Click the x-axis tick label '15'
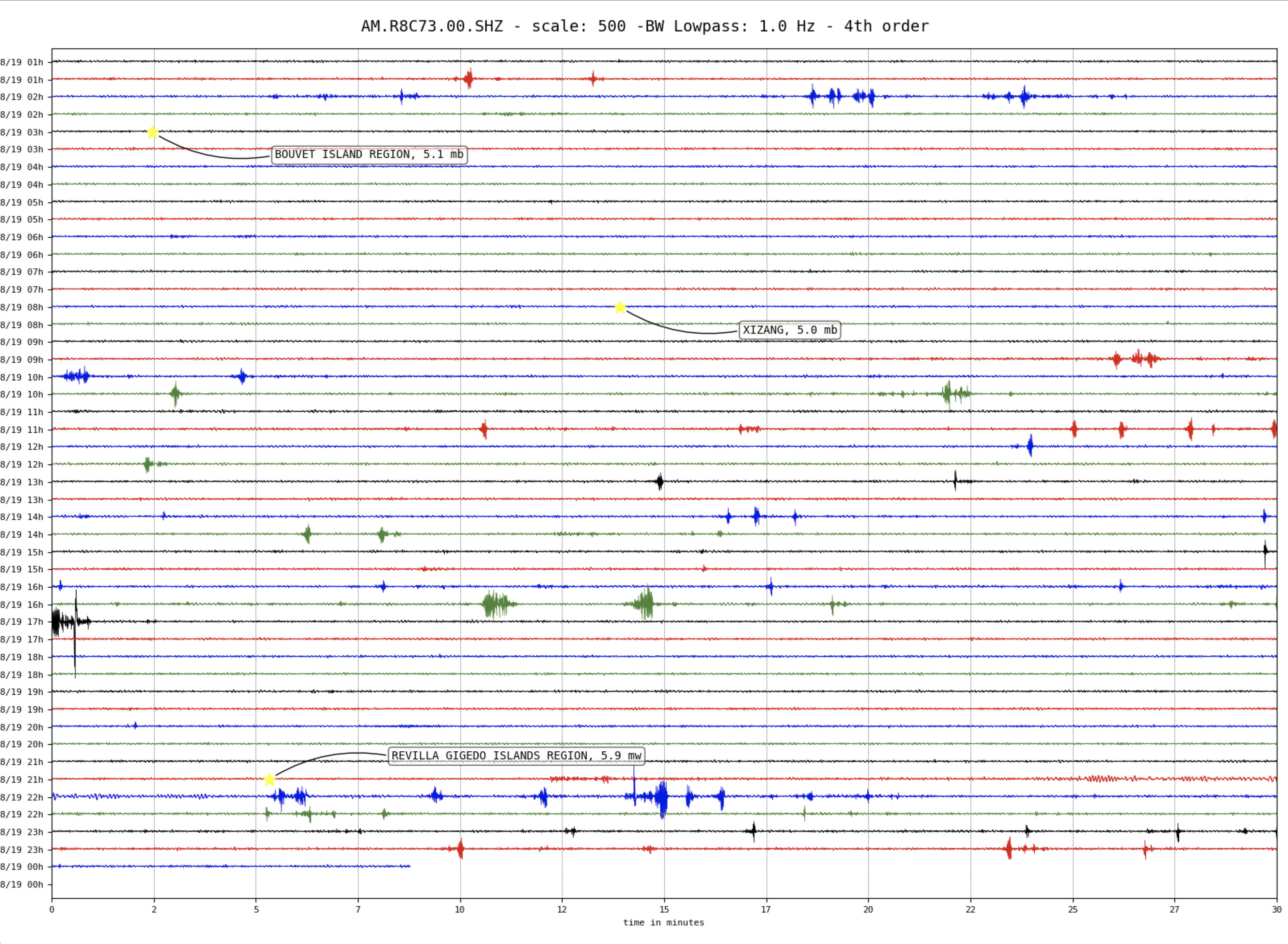1288x944 pixels. pyautogui.click(x=664, y=910)
